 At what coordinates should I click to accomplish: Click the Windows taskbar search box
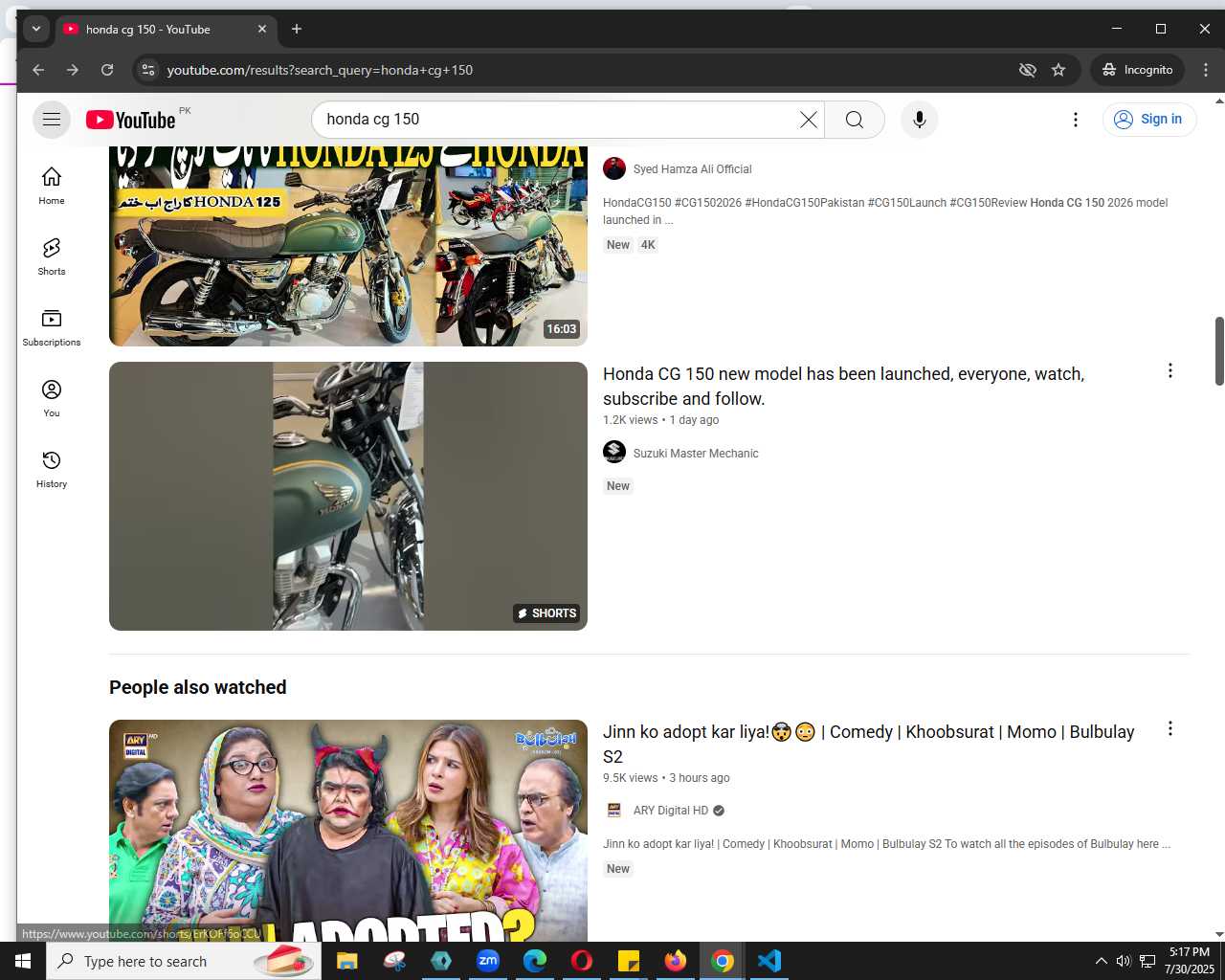click(x=184, y=961)
